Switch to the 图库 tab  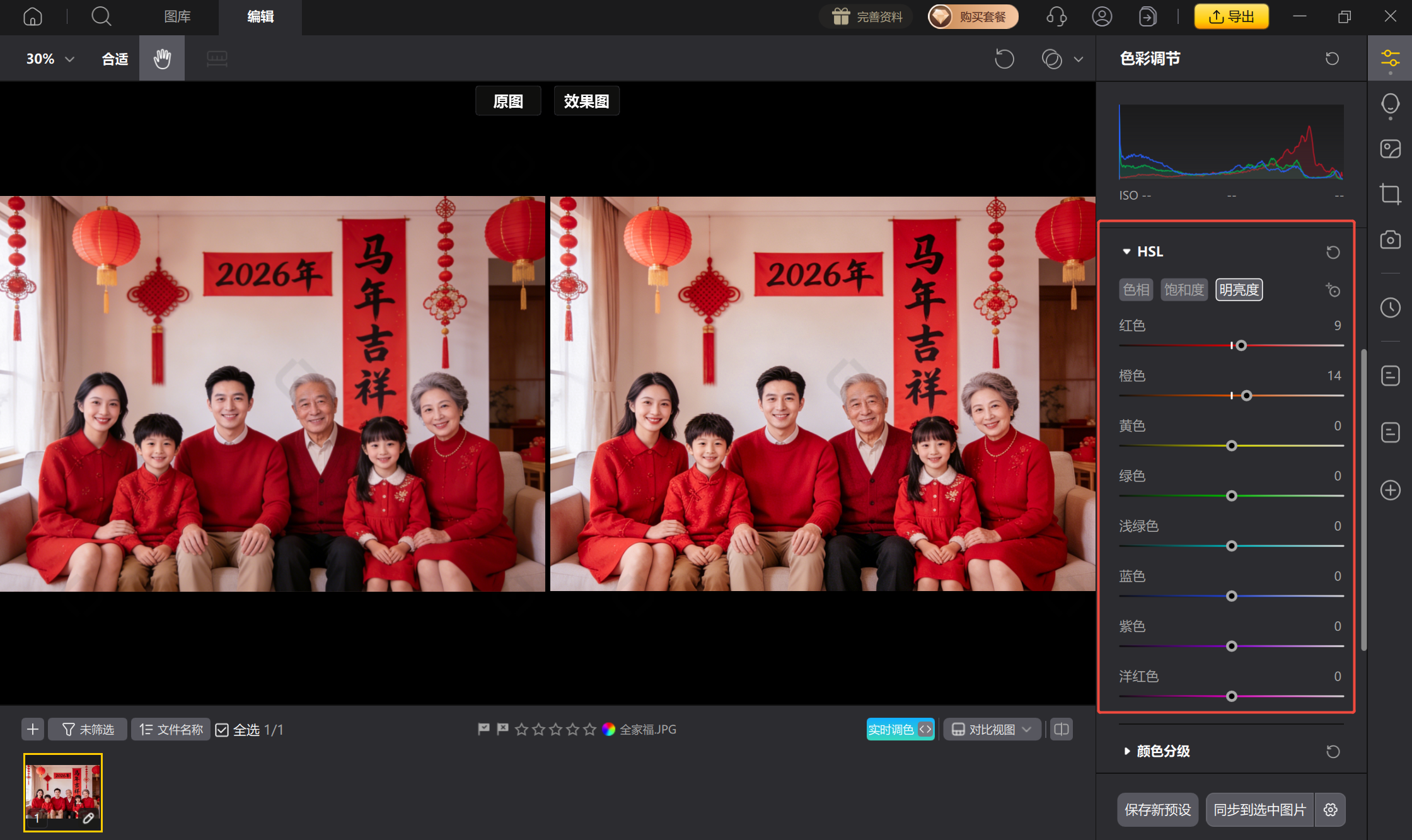tap(177, 17)
